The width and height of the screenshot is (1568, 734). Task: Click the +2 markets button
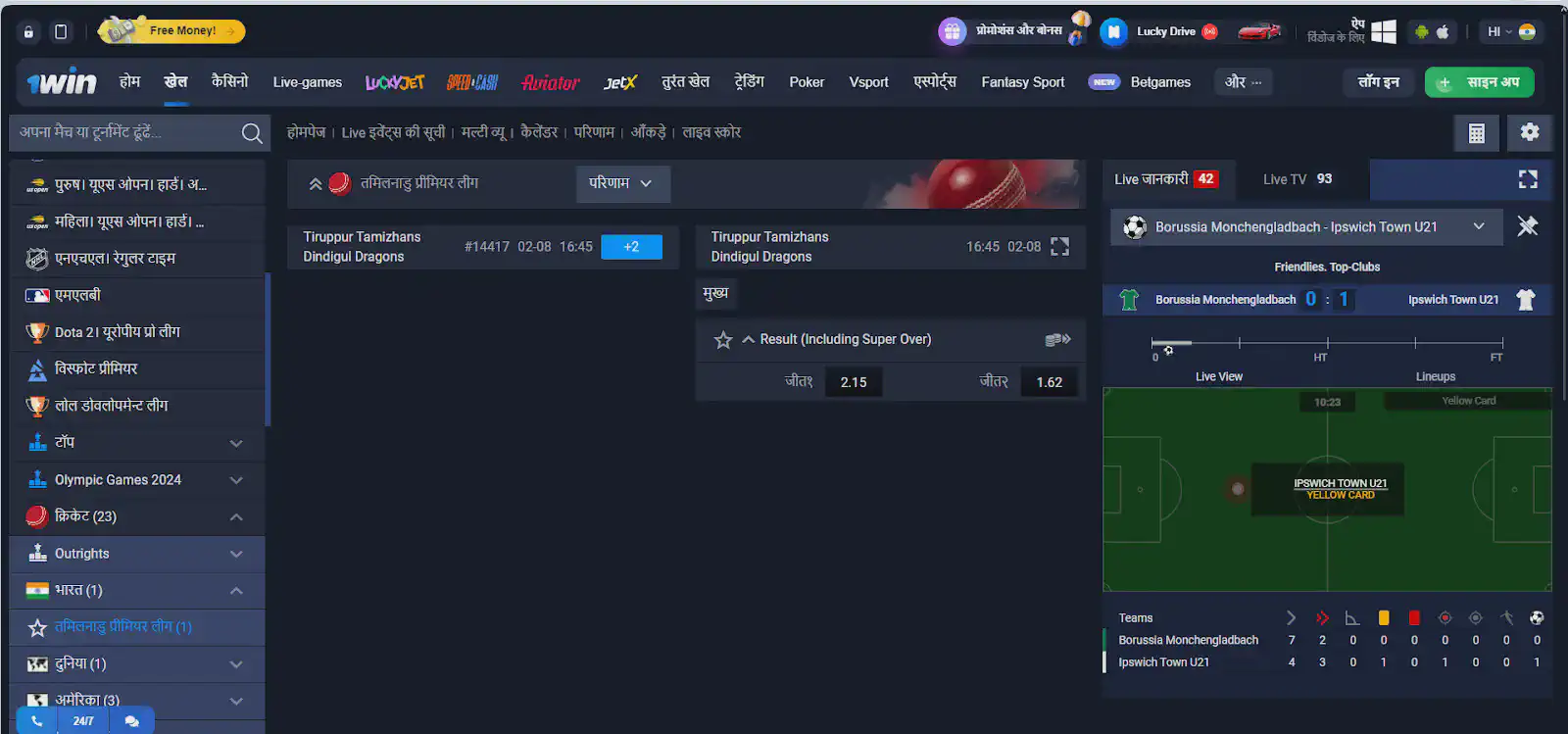631,247
